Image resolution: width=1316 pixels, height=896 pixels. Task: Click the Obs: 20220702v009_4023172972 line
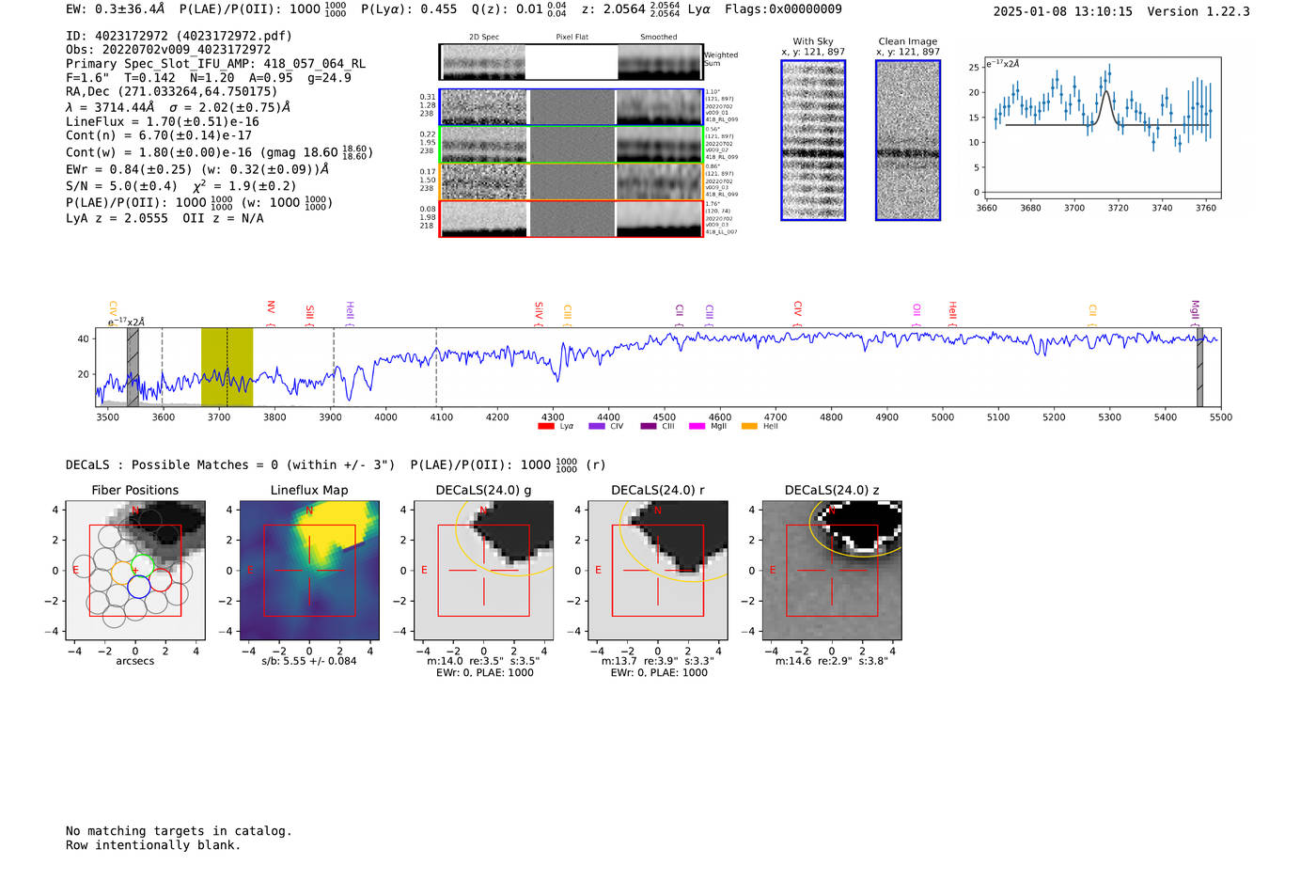coord(168,50)
